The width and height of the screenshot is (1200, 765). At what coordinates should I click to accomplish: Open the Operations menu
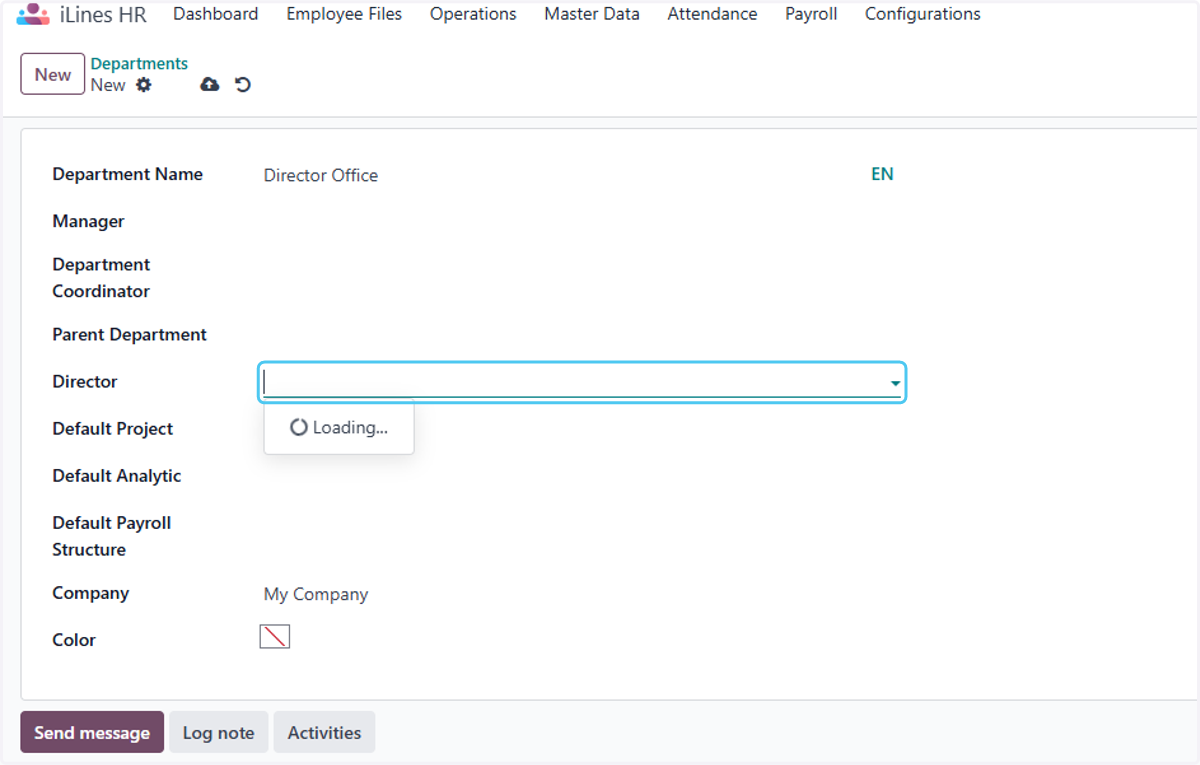[x=473, y=14]
